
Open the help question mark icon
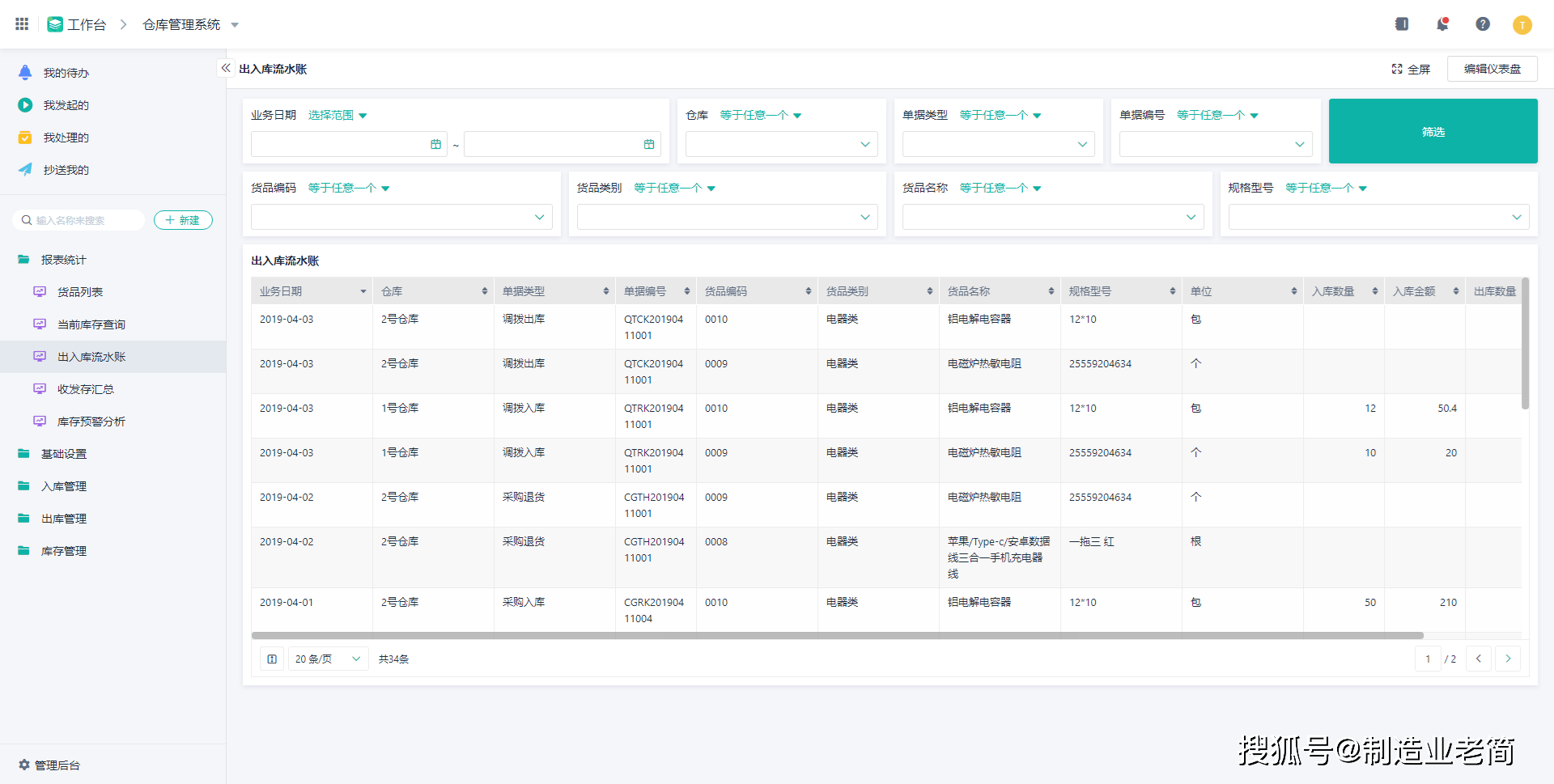(x=1483, y=24)
